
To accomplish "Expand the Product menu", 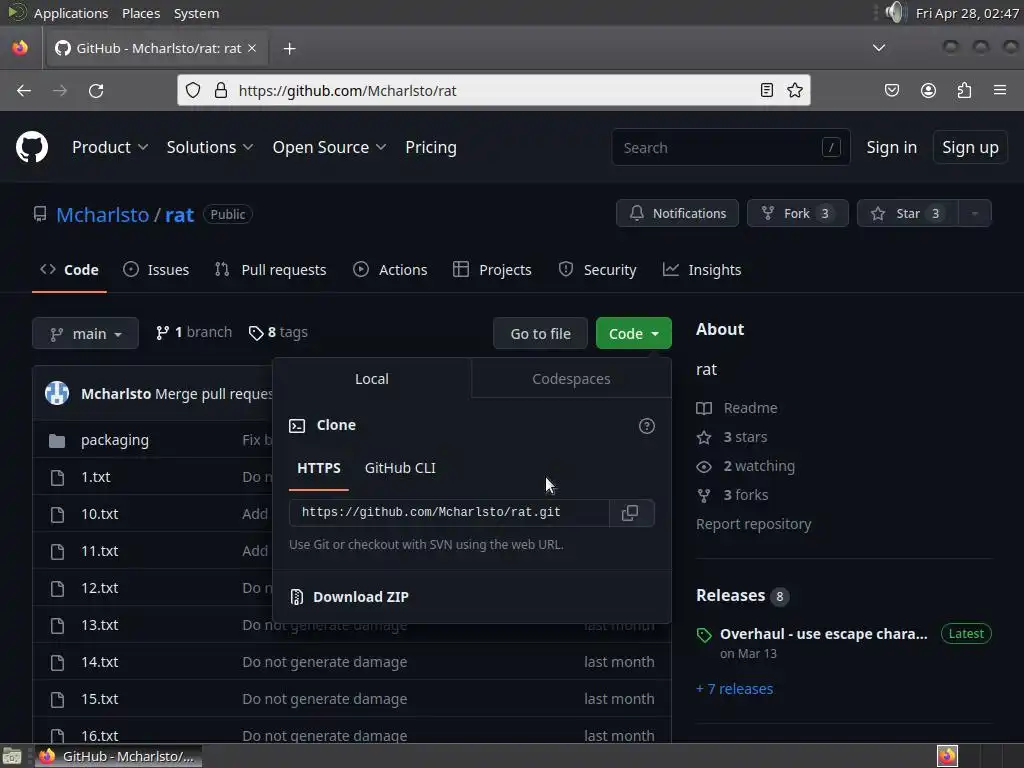I will point(110,148).
